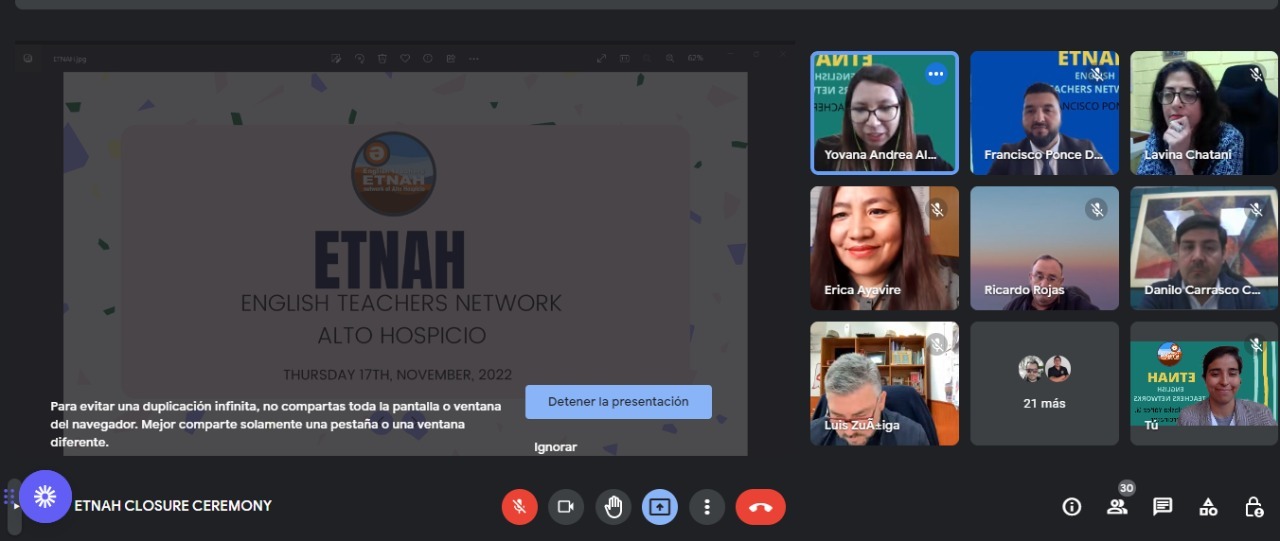The height and width of the screenshot is (541, 1280).
Task: Select Francisco Ponce's video tile
Action: pyautogui.click(x=1044, y=113)
